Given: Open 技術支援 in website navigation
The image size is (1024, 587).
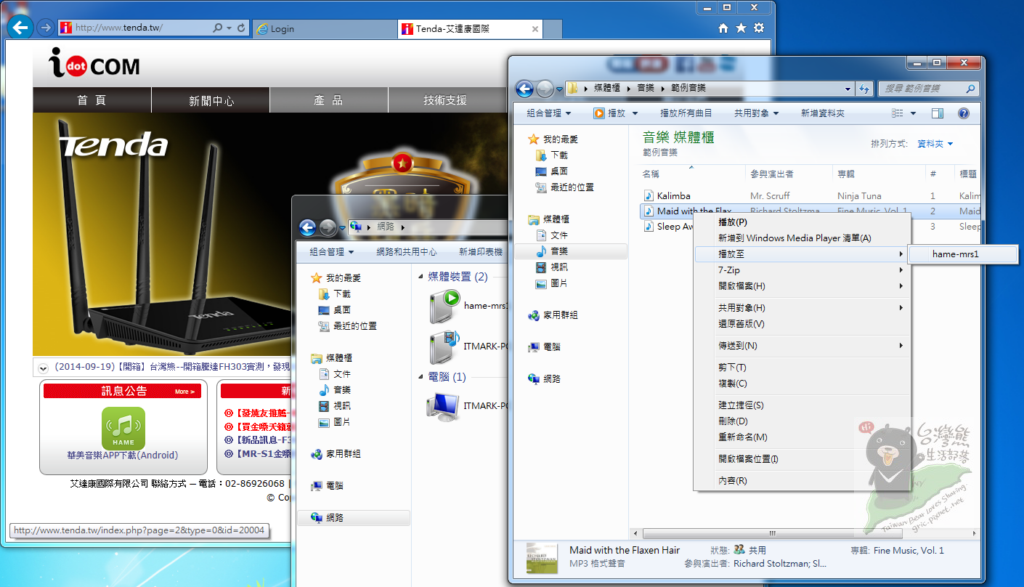Looking at the screenshot, I should point(445,100).
